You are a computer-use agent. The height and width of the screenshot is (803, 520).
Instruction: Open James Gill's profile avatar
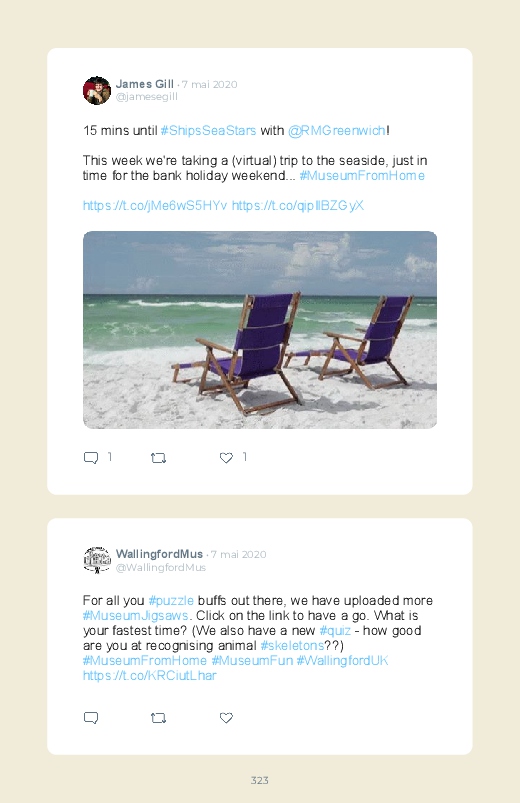[x=97, y=91]
